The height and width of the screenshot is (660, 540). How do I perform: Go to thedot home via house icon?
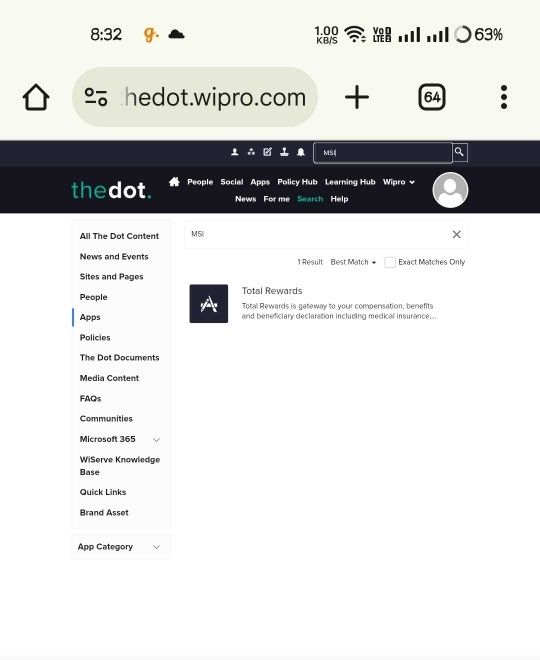pos(174,182)
